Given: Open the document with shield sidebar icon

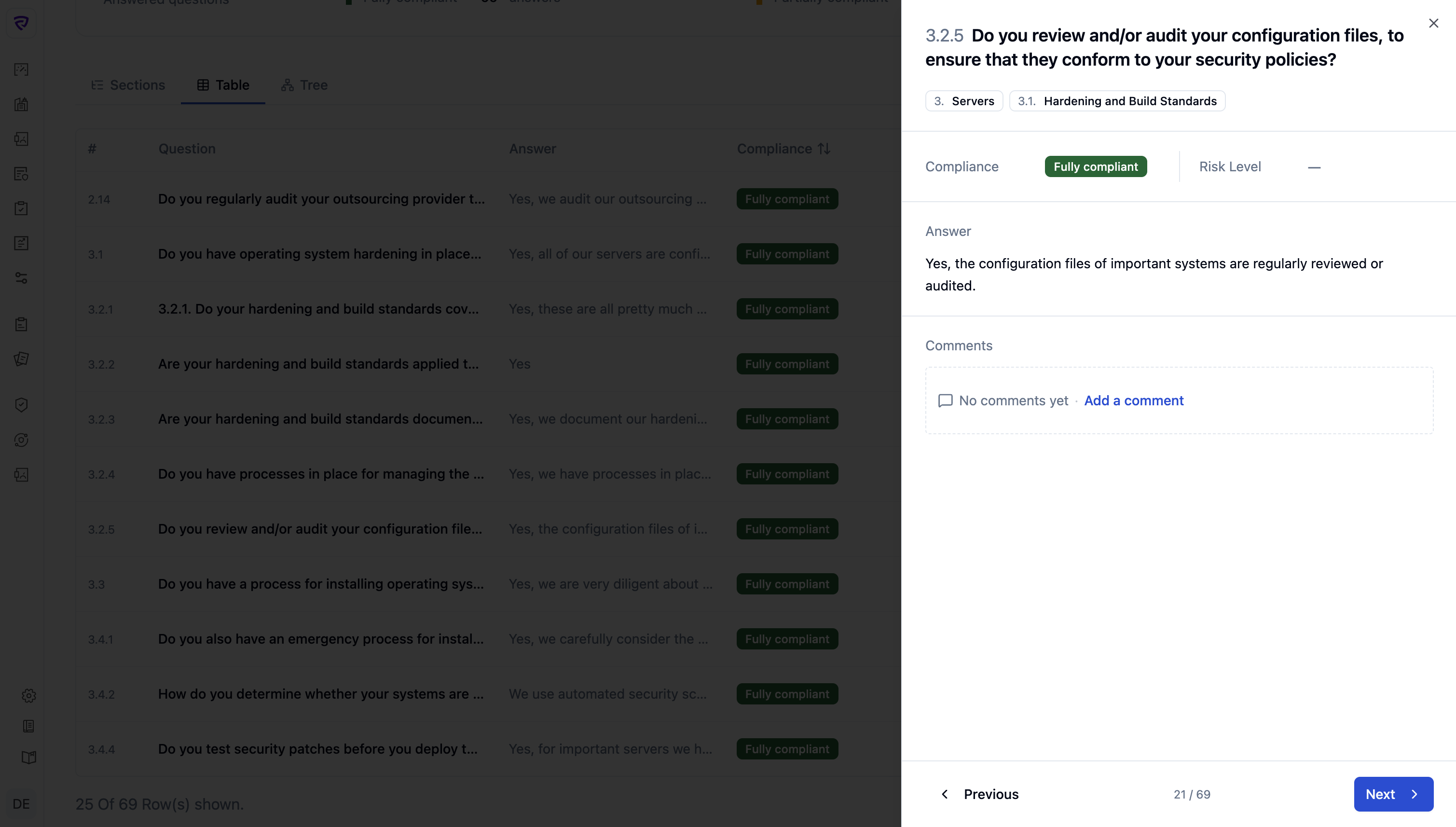Looking at the screenshot, I should (21, 174).
